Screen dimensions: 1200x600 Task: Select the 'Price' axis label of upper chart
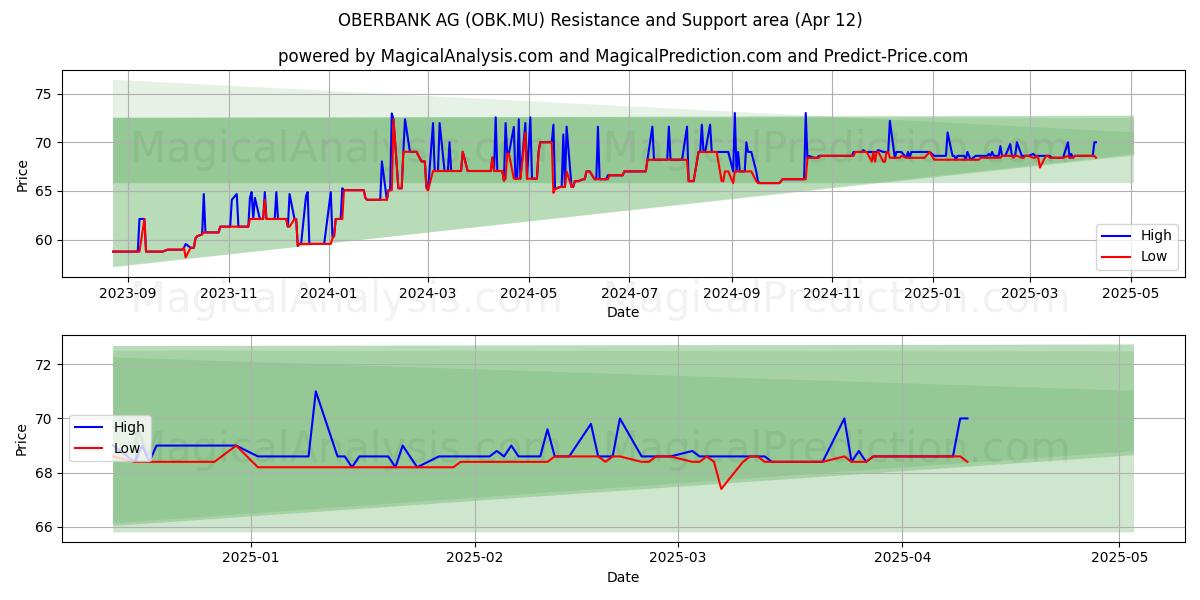pyautogui.click(x=23, y=174)
